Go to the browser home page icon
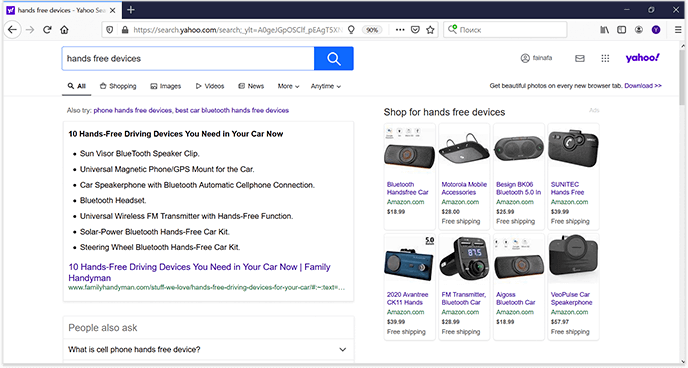688x368 pixels. (x=64, y=30)
